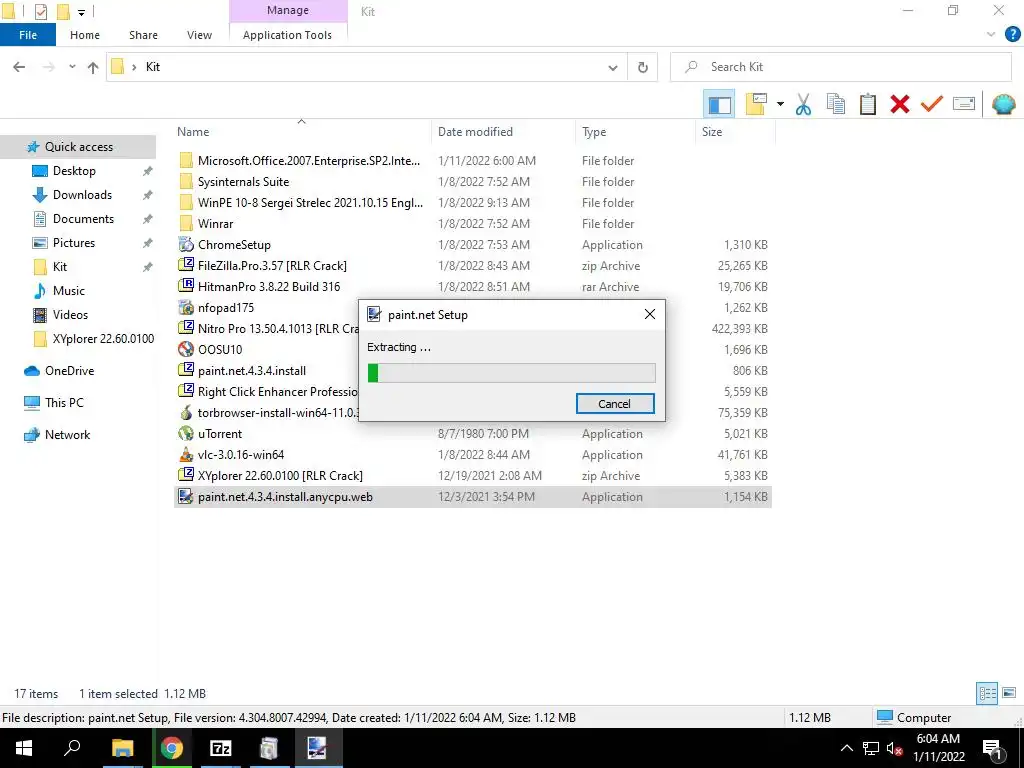Expand the address bar history dropdown

(613, 67)
